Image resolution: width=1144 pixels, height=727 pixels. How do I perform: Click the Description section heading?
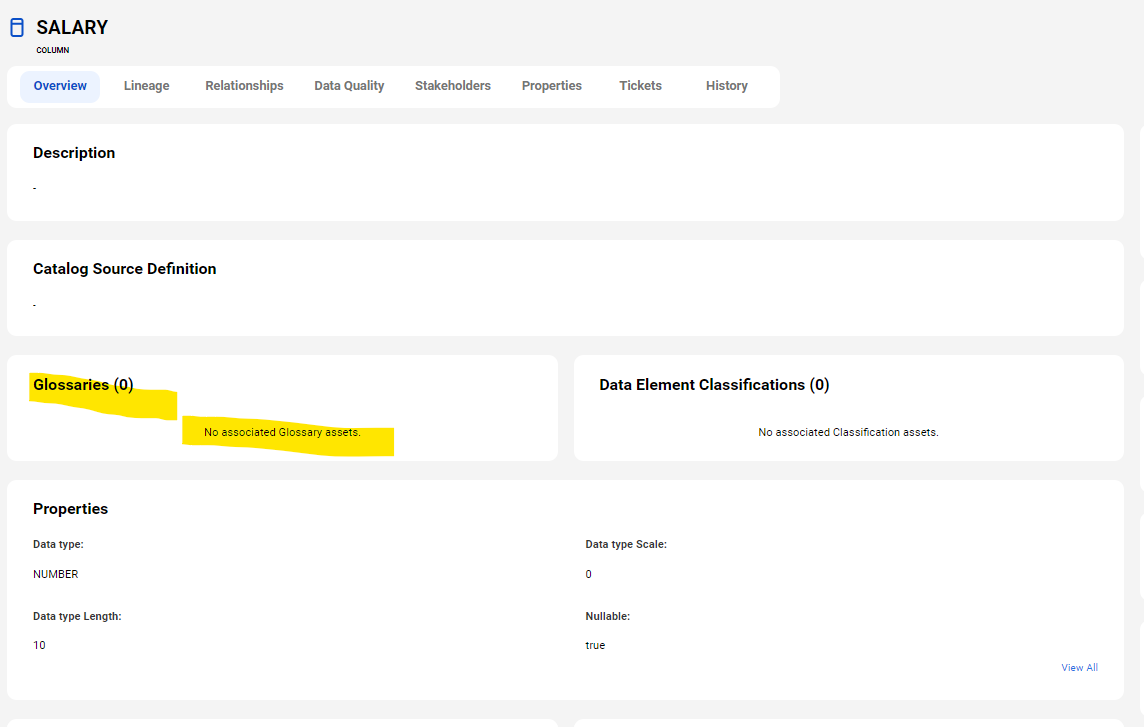click(74, 153)
